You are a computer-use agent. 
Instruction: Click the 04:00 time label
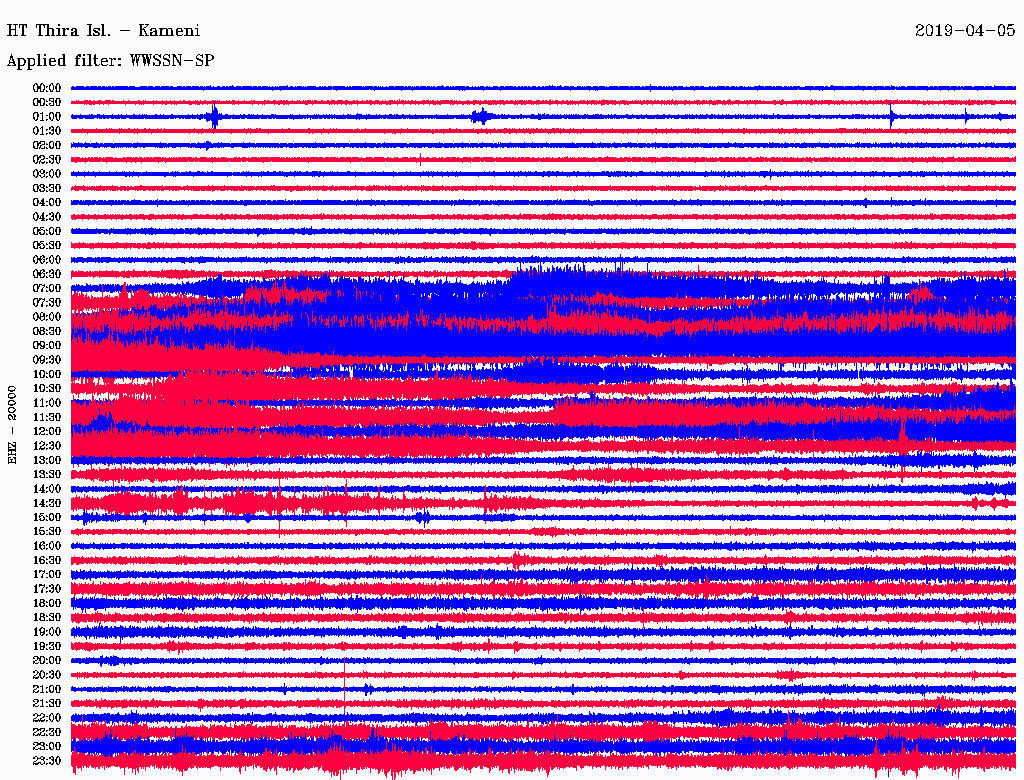pyautogui.click(x=47, y=203)
